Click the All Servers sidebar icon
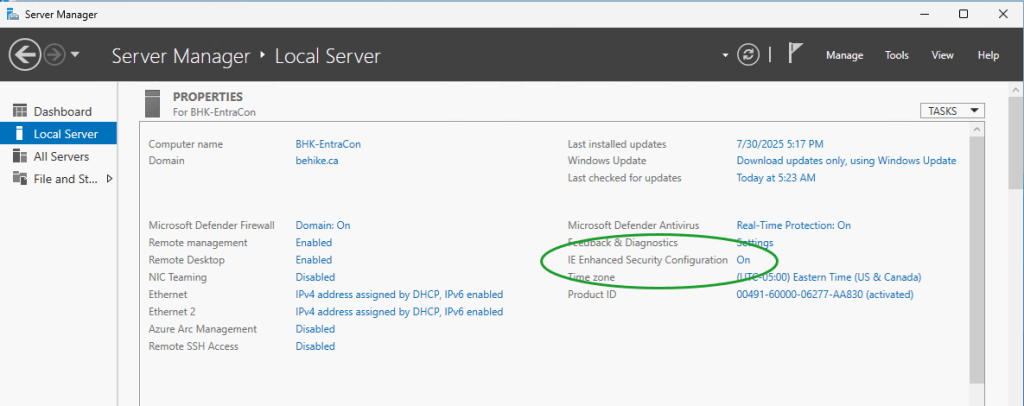 pos(19,156)
